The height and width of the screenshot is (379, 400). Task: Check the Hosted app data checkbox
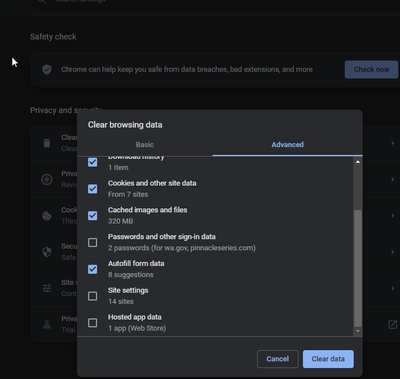point(93,323)
